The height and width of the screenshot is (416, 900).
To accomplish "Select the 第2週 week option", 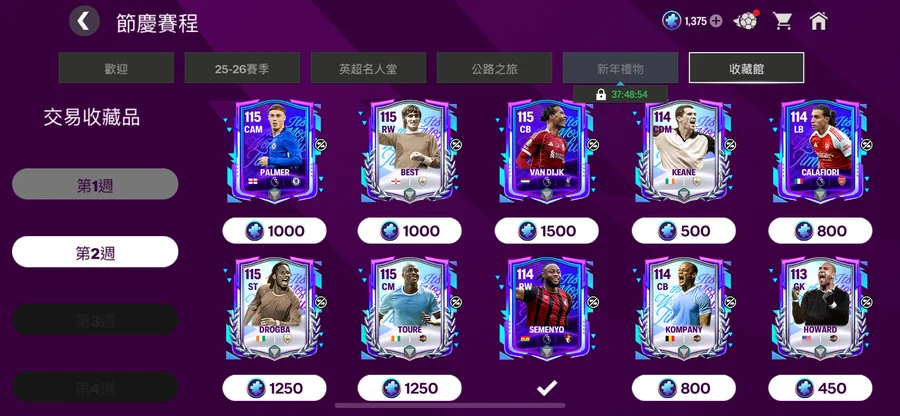I will click(x=95, y=252).
